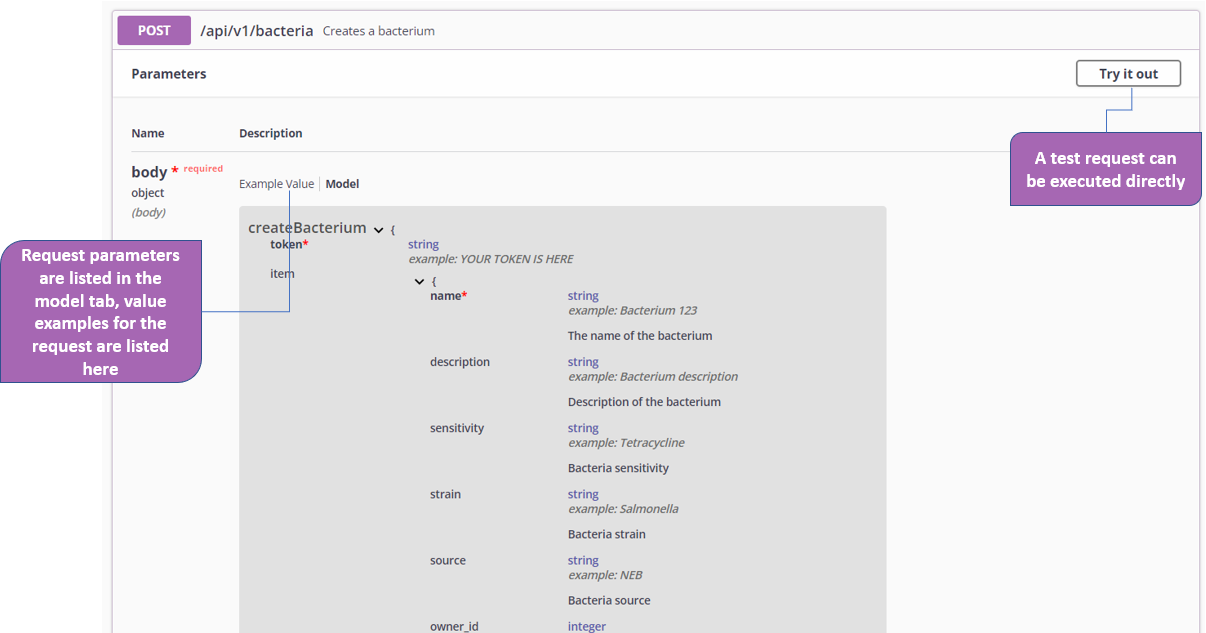The image size is (1206, 633).
Task: Click the required body parameter name
Action: [x=149, y=172]
